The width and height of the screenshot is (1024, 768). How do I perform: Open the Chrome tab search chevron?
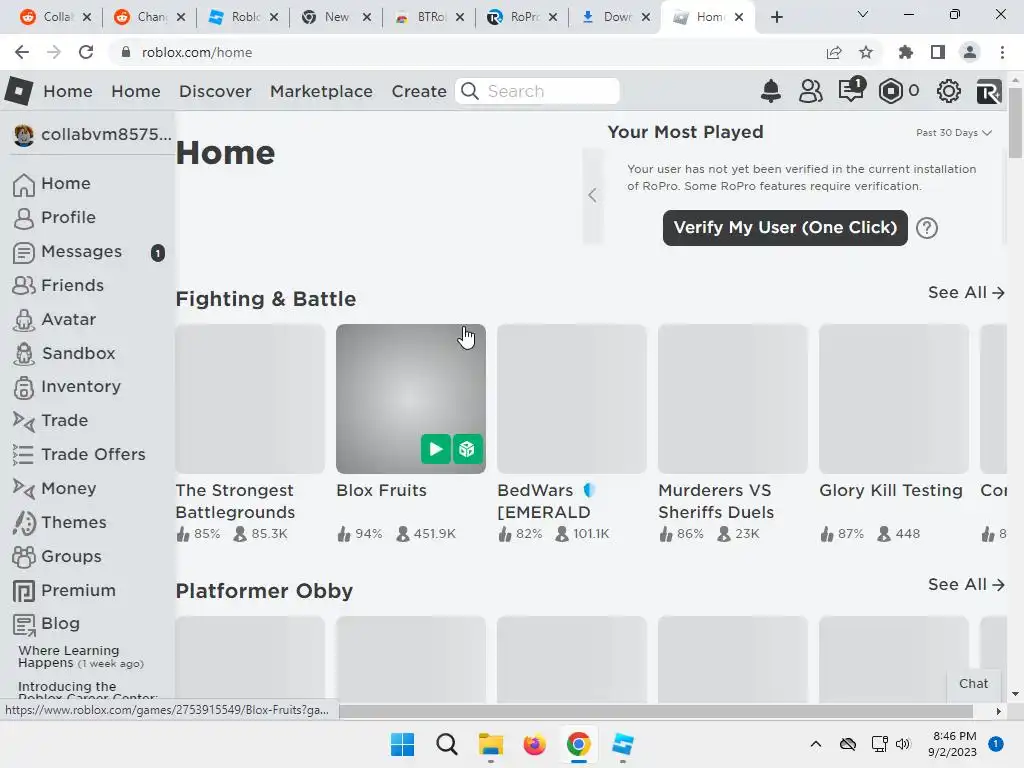[x=863, y=14]
